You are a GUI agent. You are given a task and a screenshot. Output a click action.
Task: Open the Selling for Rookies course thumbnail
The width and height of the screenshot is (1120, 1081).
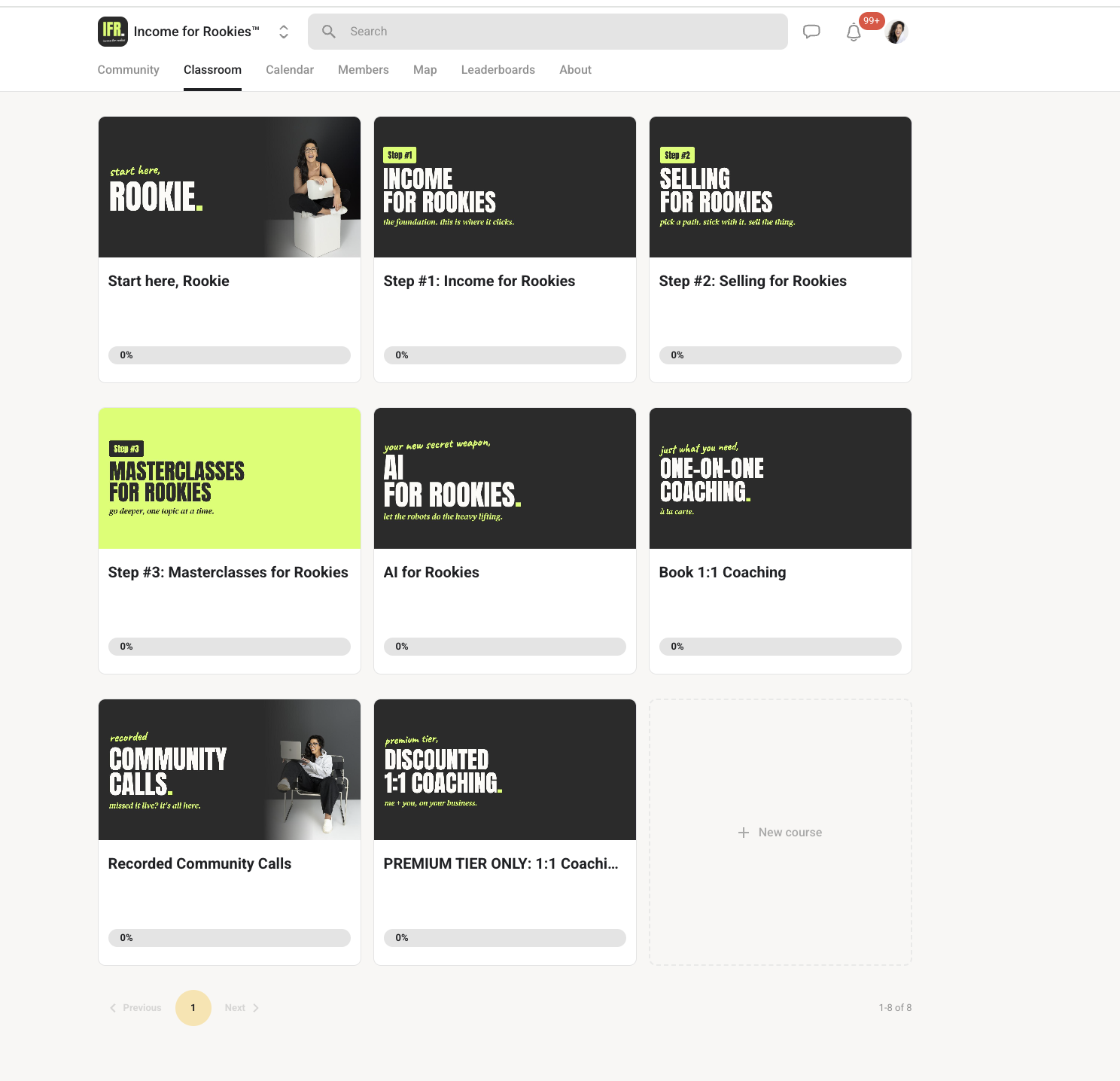781,187
